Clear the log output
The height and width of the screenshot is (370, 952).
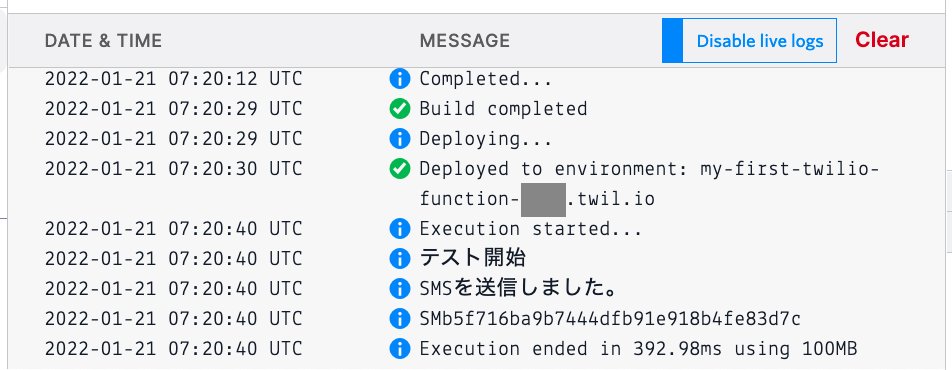882,40
